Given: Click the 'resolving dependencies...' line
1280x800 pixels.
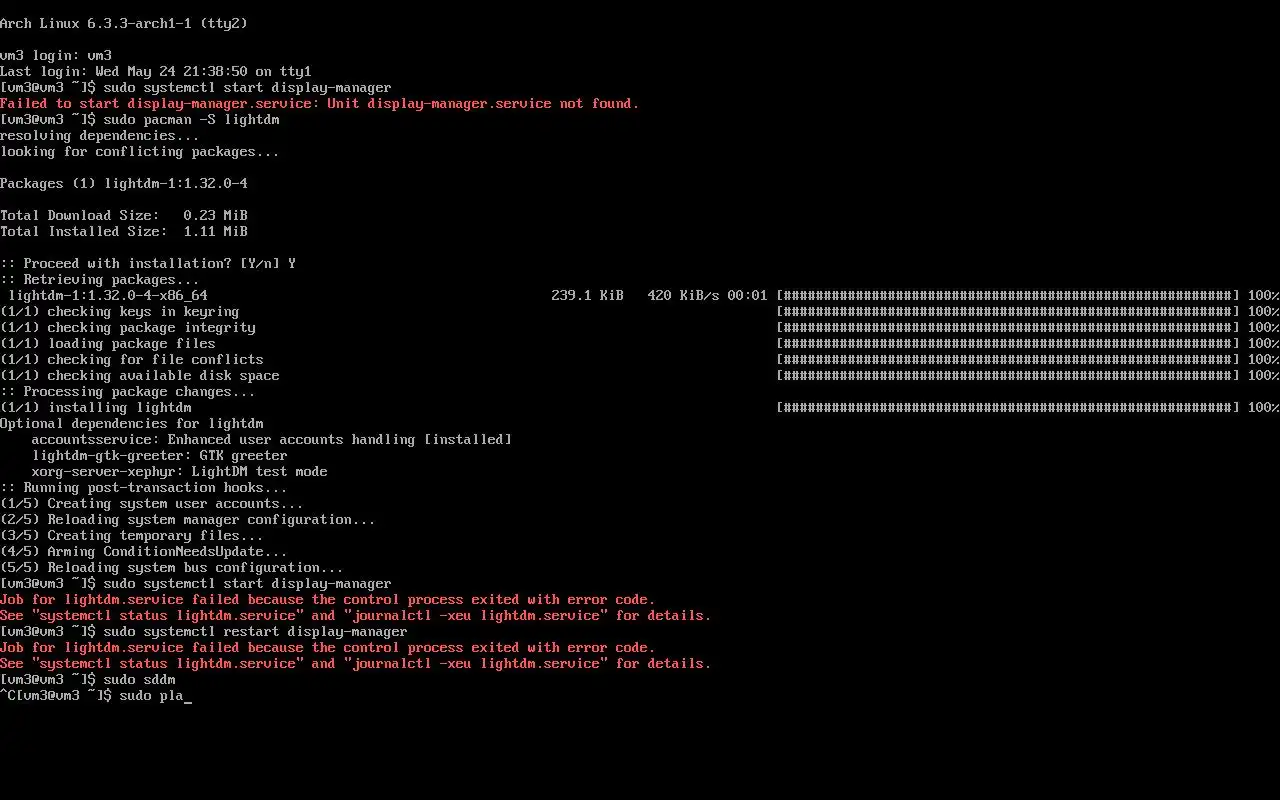Looking at the screenshot, I should (100, 135).
